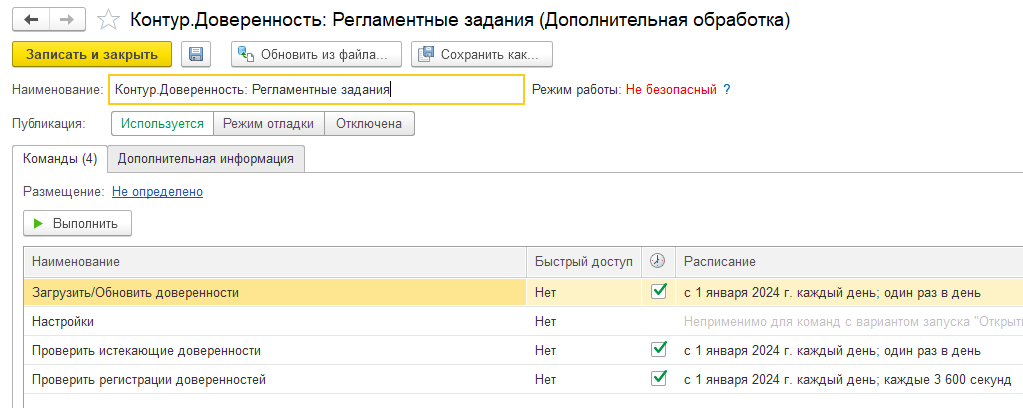Click into the Наименование input field
The image size is (1023, 408).
[x=316, y=89]
